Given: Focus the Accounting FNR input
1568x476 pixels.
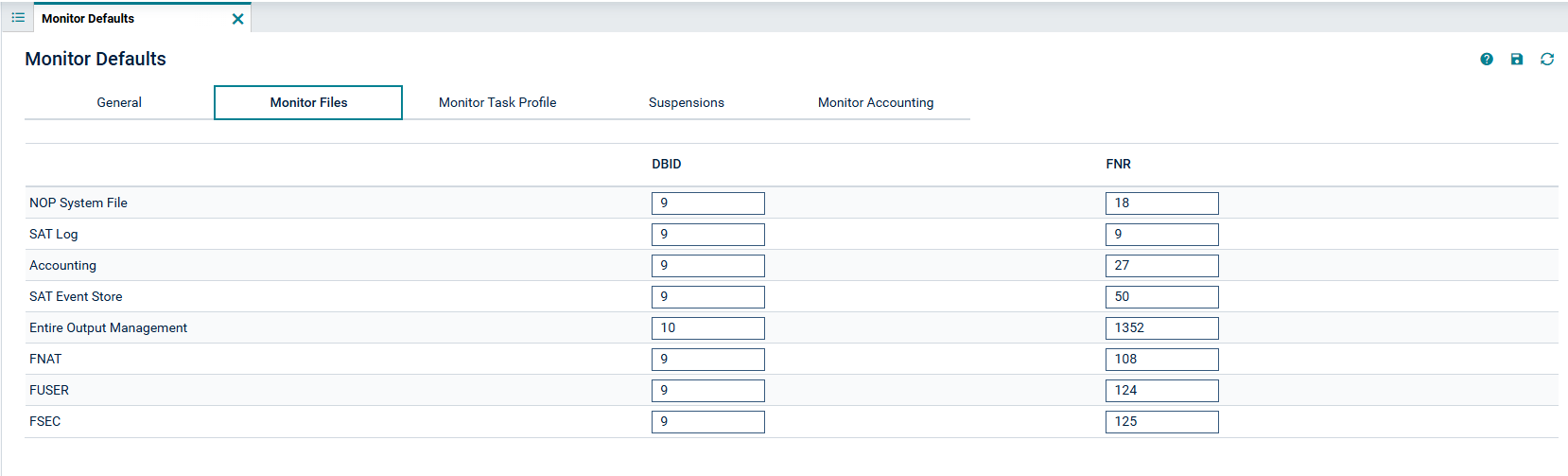Looking at the screenshot, I should point(1162,265).
